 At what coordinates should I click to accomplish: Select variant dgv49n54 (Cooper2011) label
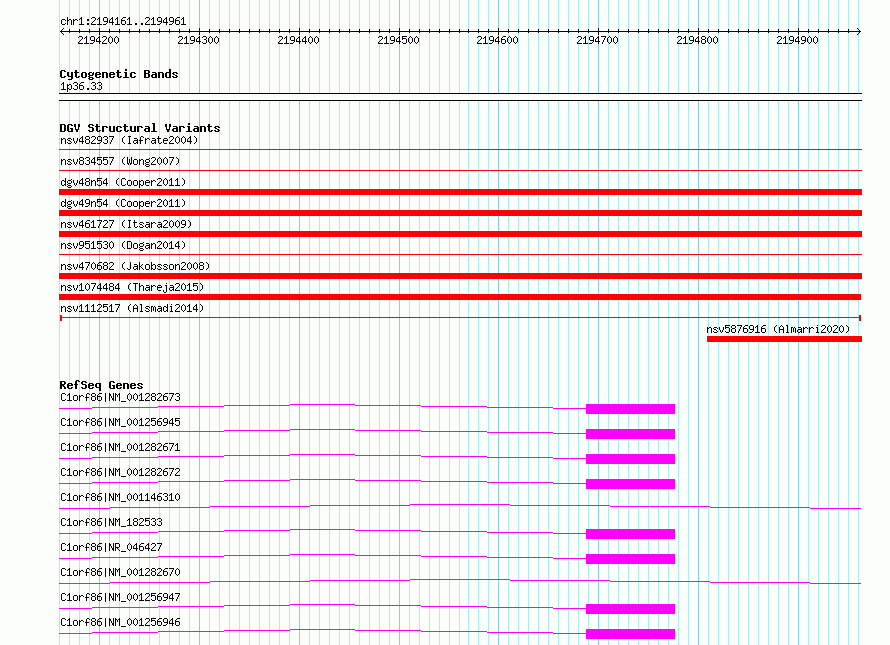pyautogui.click(x=123, y=203)
